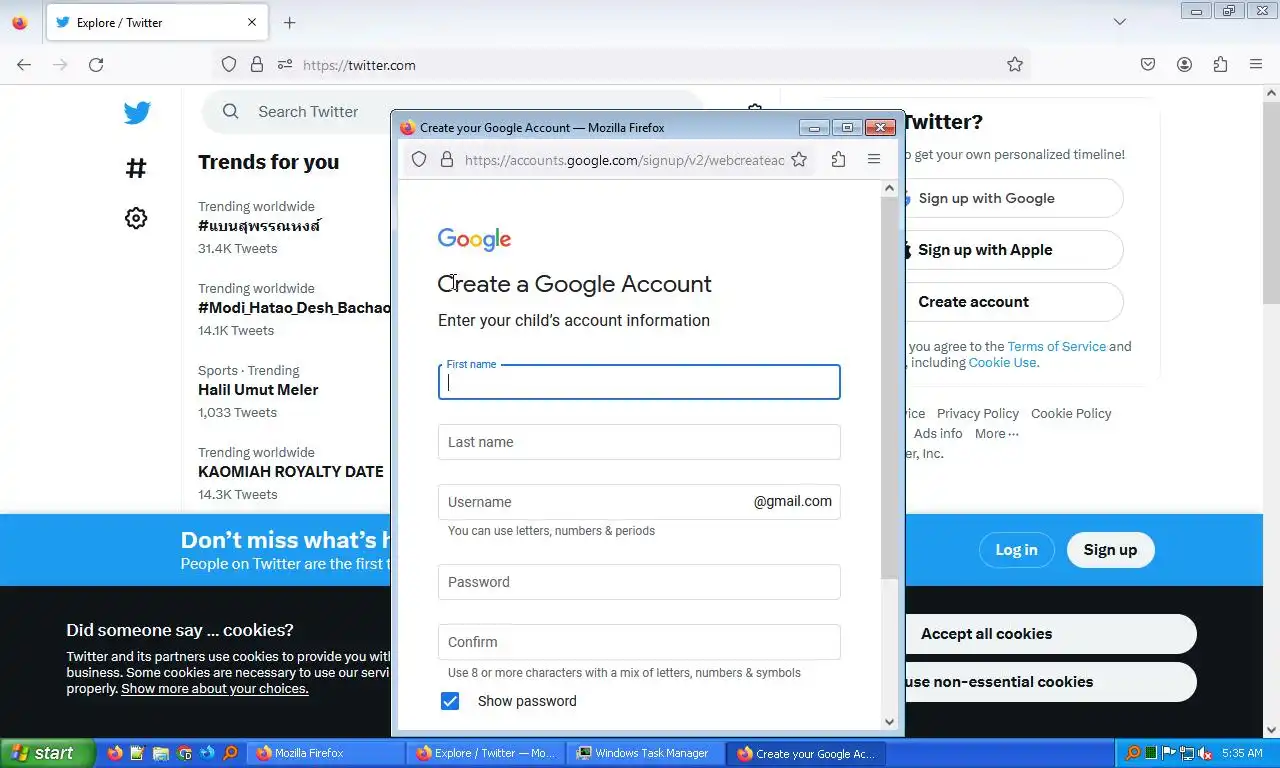This screenshot has width=1280, height=768.
Task: Open the #Modi_Hatao_Desh_Bachao trend
Action: click(x=294, y=308)
